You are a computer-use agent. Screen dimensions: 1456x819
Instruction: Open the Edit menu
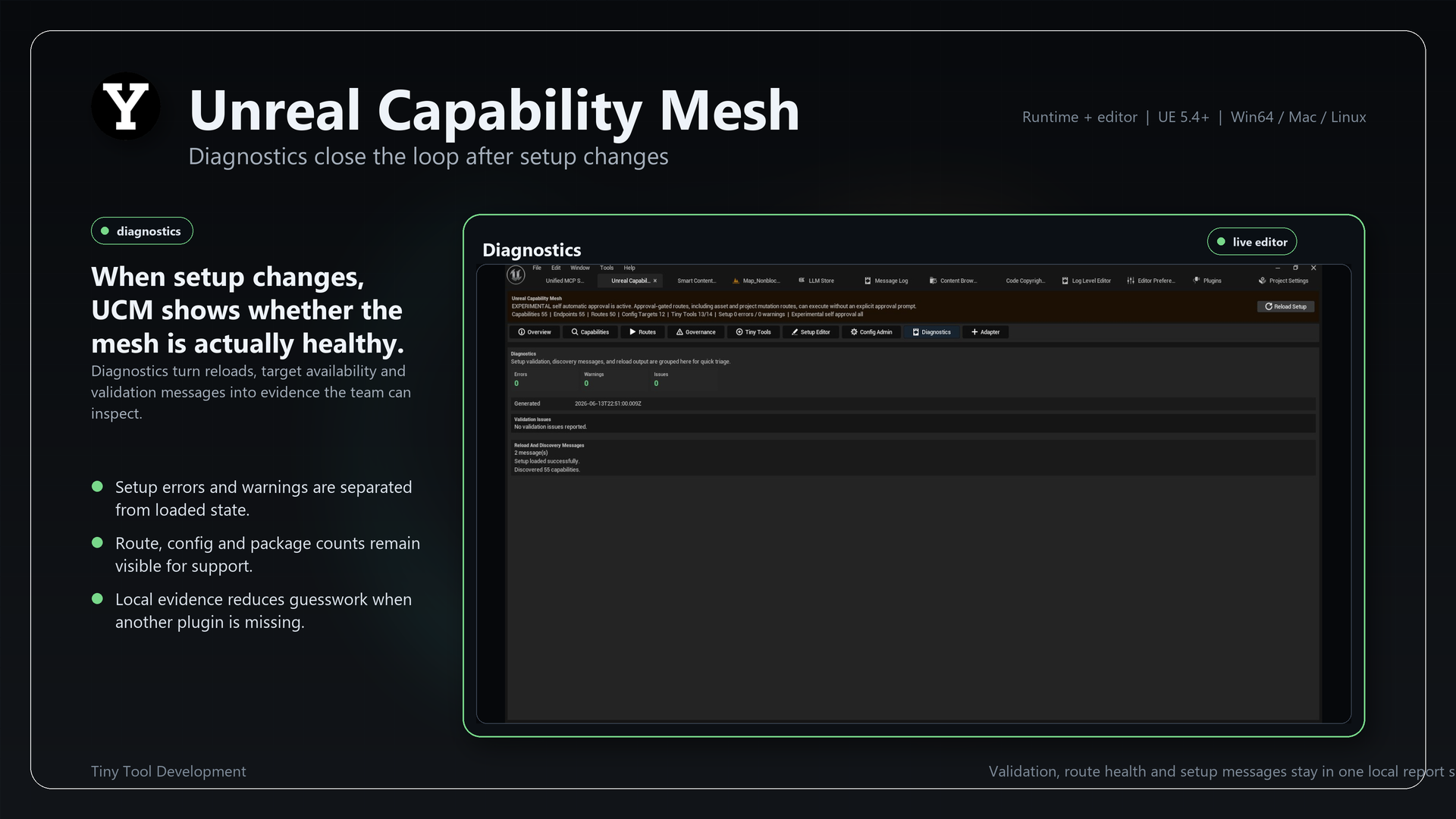click(x=556, y=268)
